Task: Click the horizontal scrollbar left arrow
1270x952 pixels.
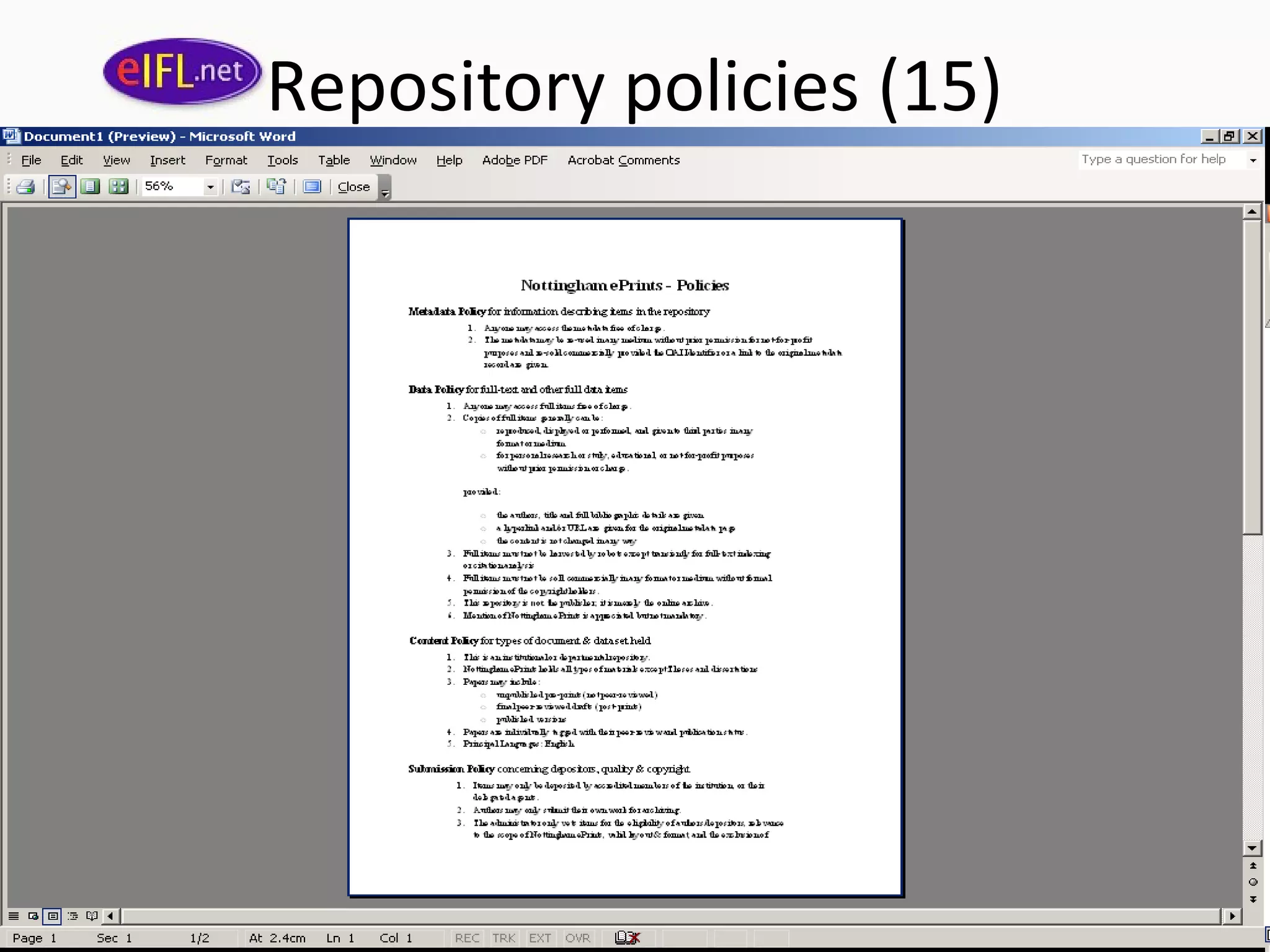Action: pos(110,915)
